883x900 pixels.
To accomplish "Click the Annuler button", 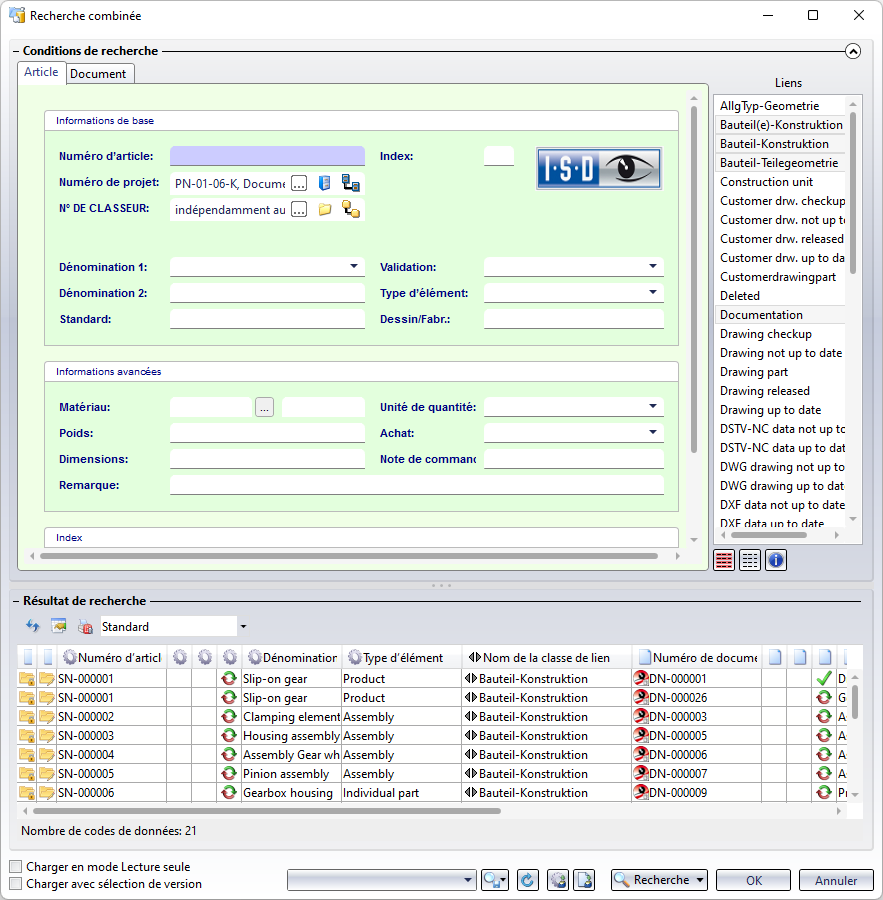I will pos(836,880).
